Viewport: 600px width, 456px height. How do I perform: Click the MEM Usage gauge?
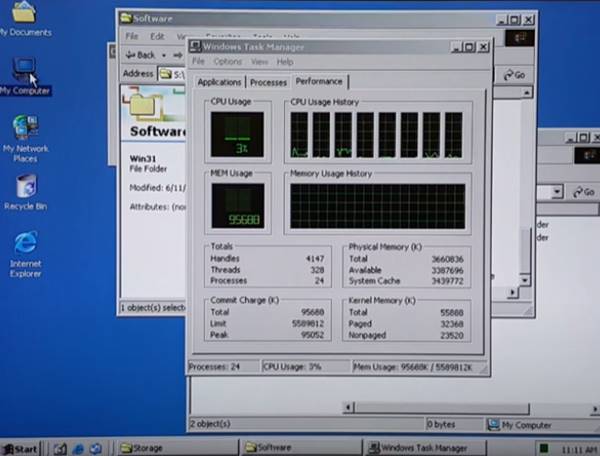pyautogui.click(x=238, y=206)
